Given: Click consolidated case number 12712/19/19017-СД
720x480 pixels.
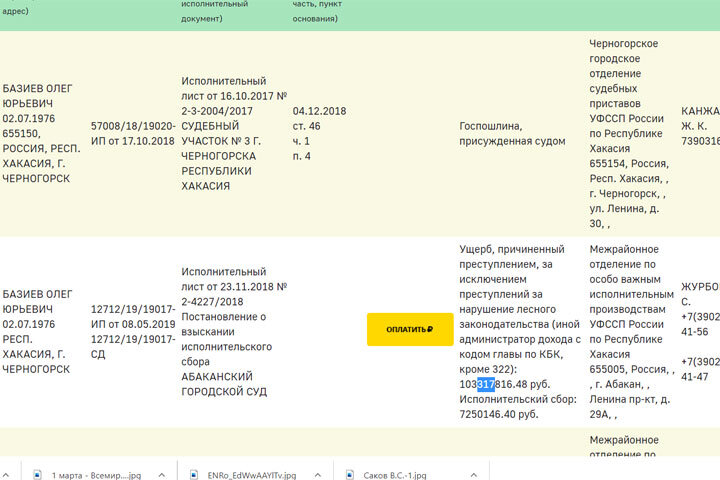Looking at the screenshot, I should coord(133,346).
